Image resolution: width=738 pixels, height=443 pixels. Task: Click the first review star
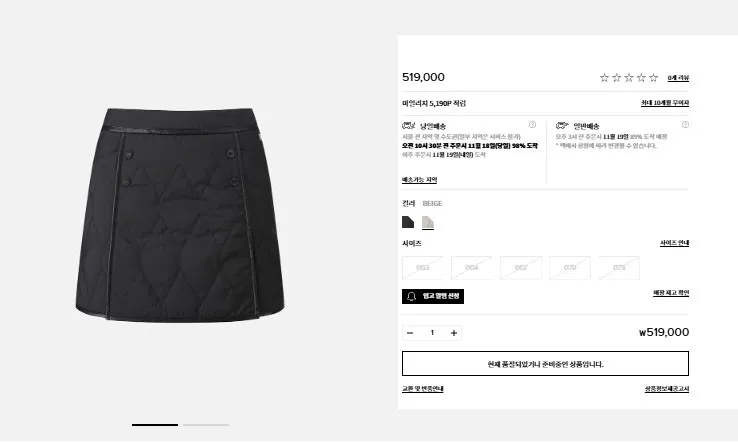(x=604, y=78)
